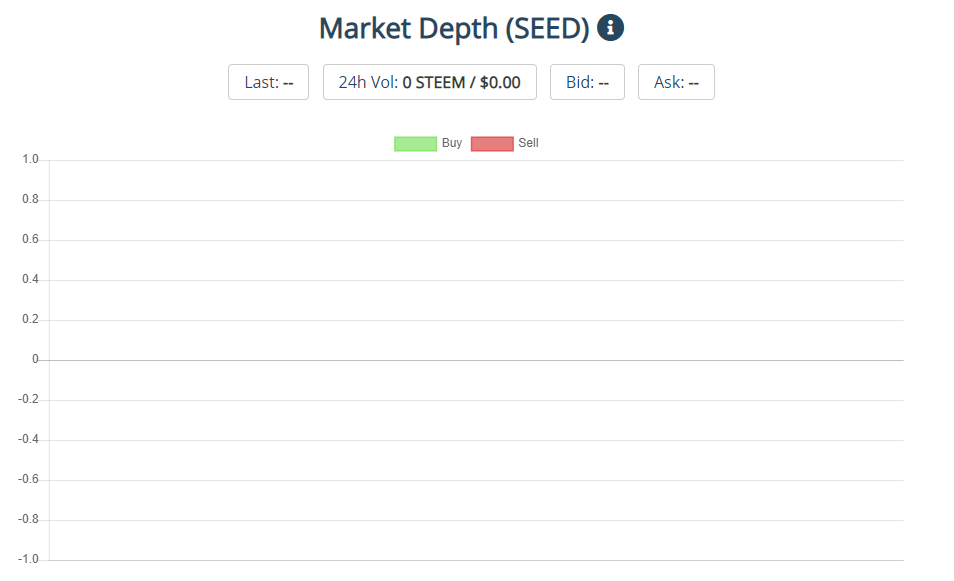Click the Last price button
This screenshot has width=954, height=581.
point(268,82)
